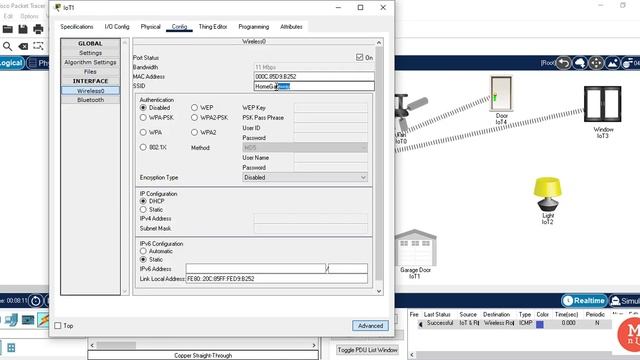This screenshot has width=640, height=360.
Task: Toggle the Port Status On checkbox
Action: 359,57
